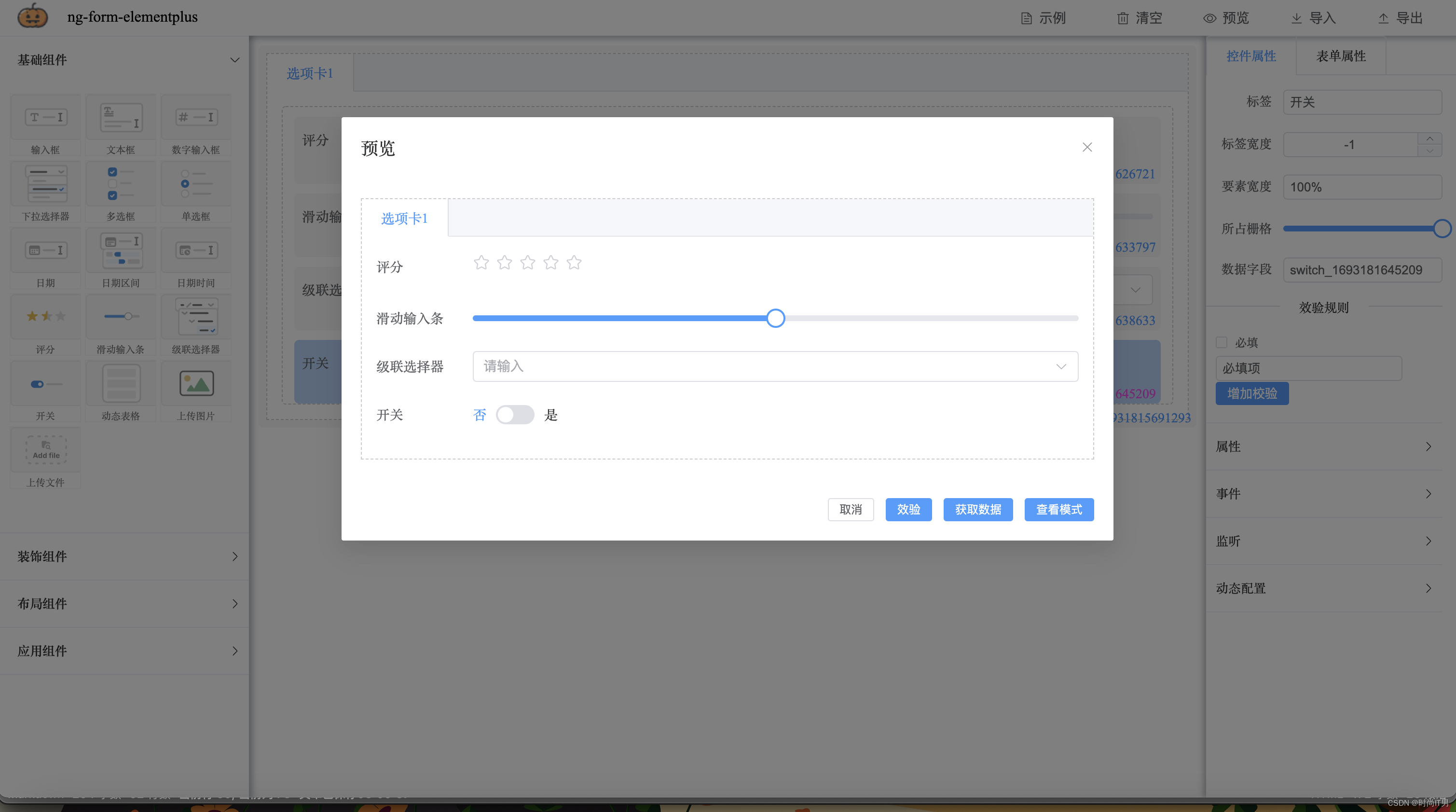
Task: Select the 单选框 component icon
Action: point(196,184)
